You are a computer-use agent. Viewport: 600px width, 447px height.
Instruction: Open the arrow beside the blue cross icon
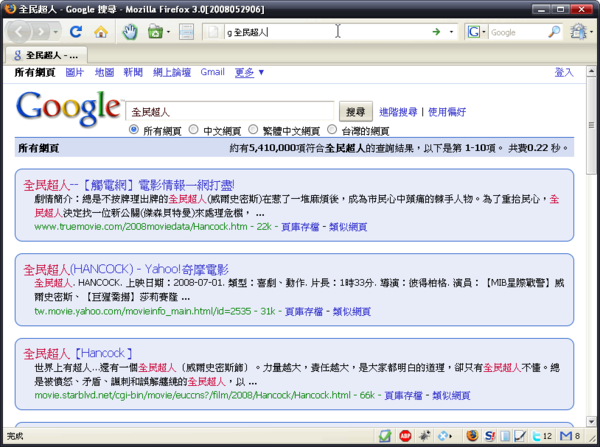click(x=451, y=436)
